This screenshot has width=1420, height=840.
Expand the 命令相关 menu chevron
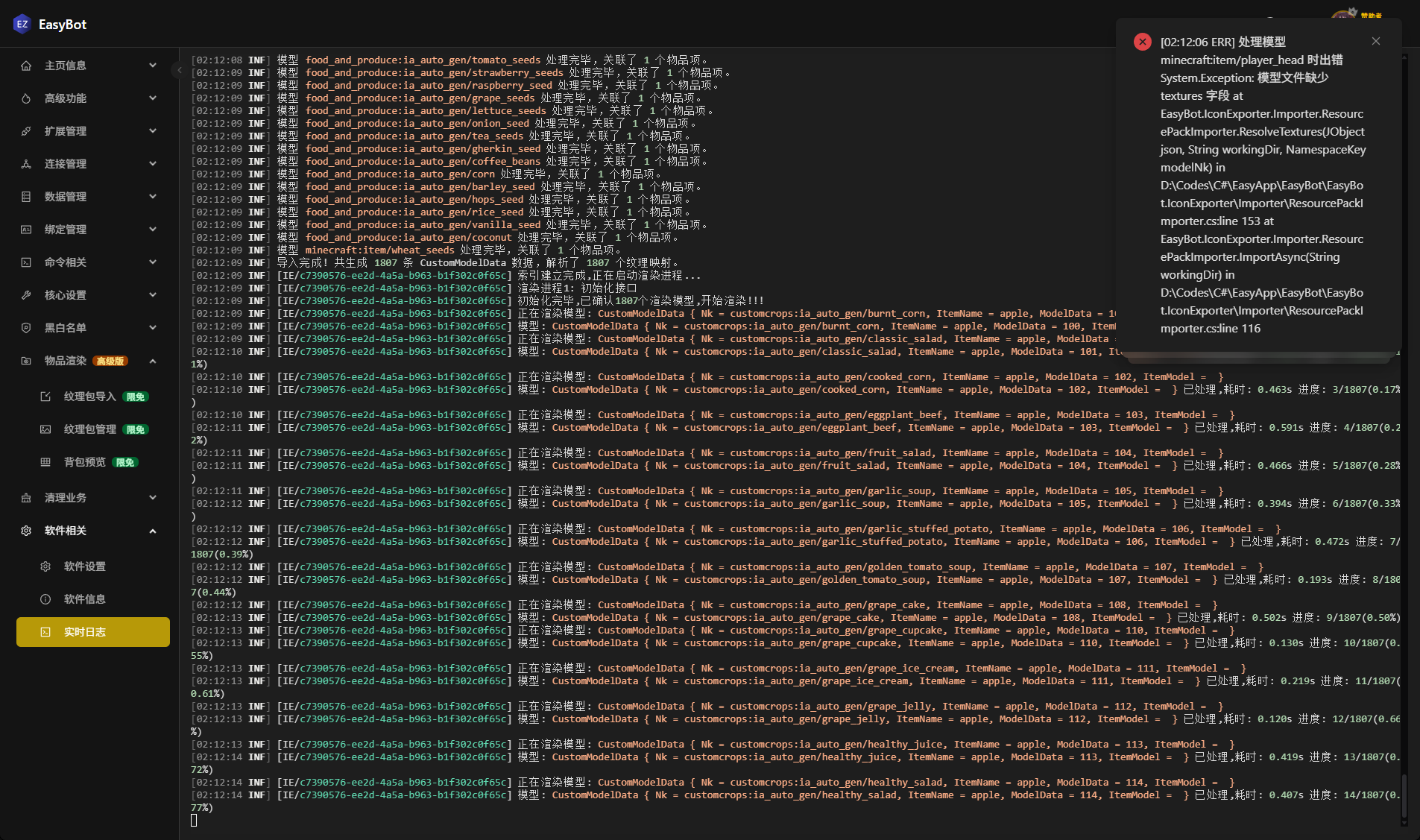coord(153,262)
